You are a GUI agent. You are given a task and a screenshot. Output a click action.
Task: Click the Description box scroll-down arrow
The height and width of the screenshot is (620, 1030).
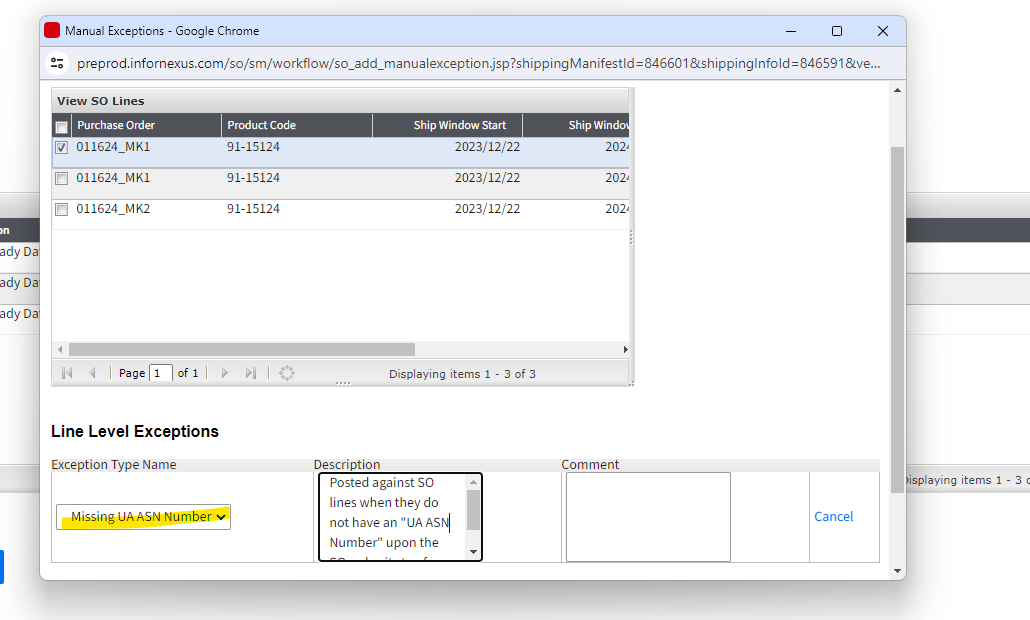(x=474, y=552)
